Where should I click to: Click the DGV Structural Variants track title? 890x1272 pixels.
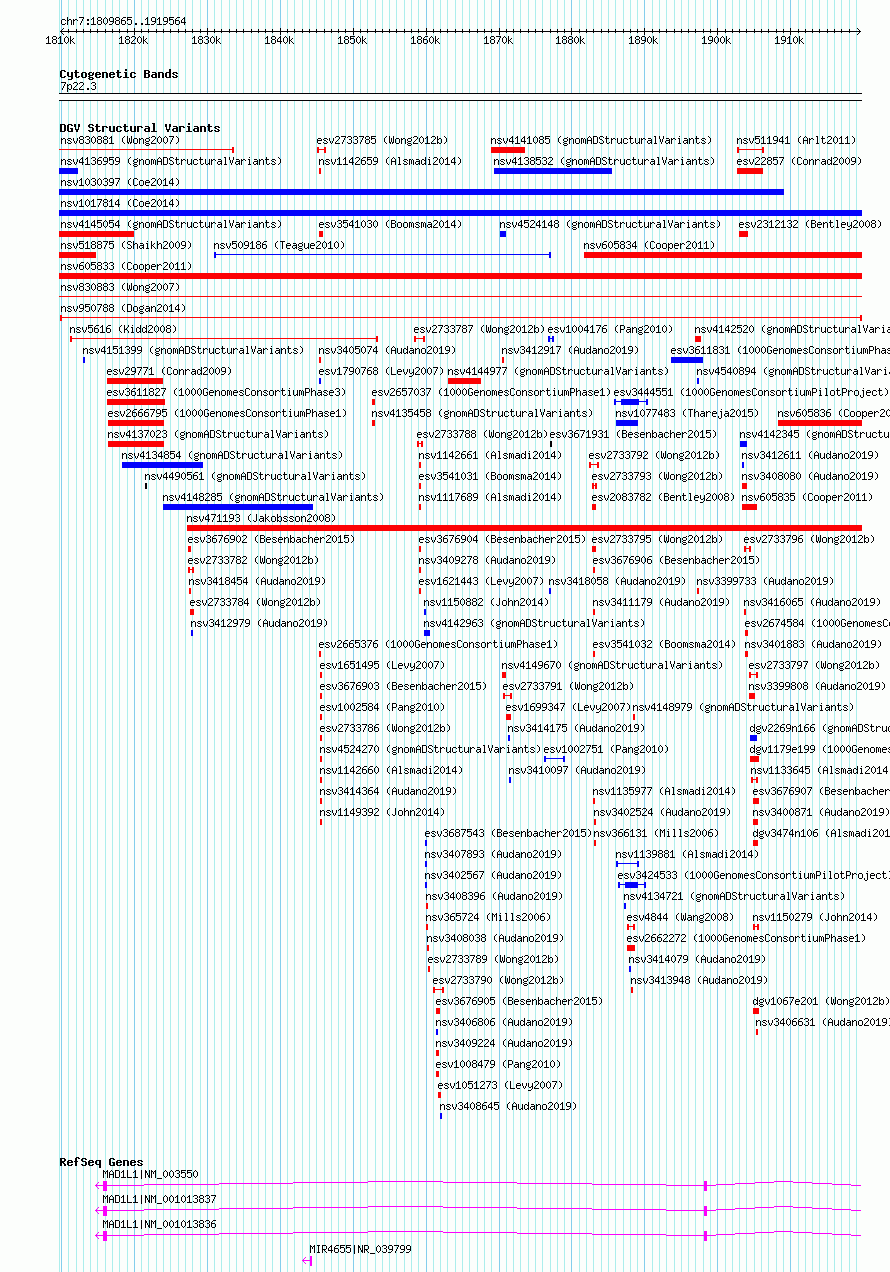pyautogui.click(x=139, y=128)
